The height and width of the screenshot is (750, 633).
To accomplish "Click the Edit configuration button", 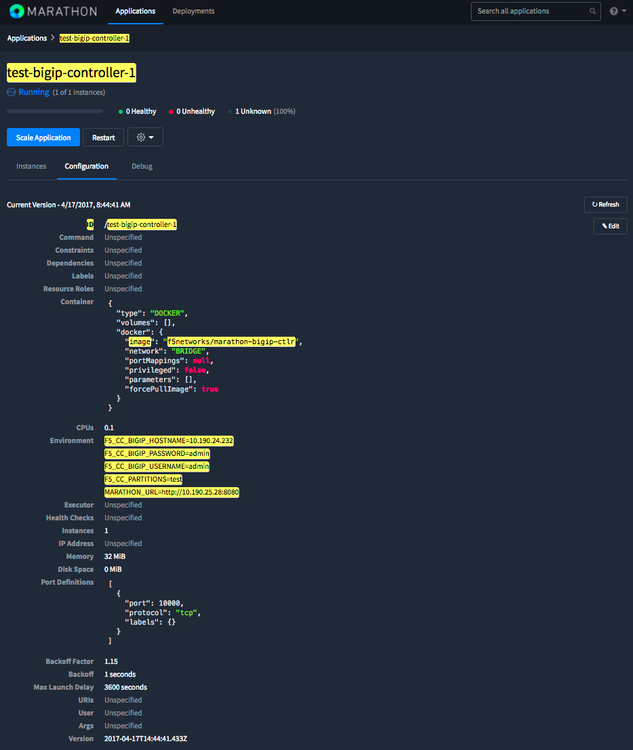I will point(610,226).
